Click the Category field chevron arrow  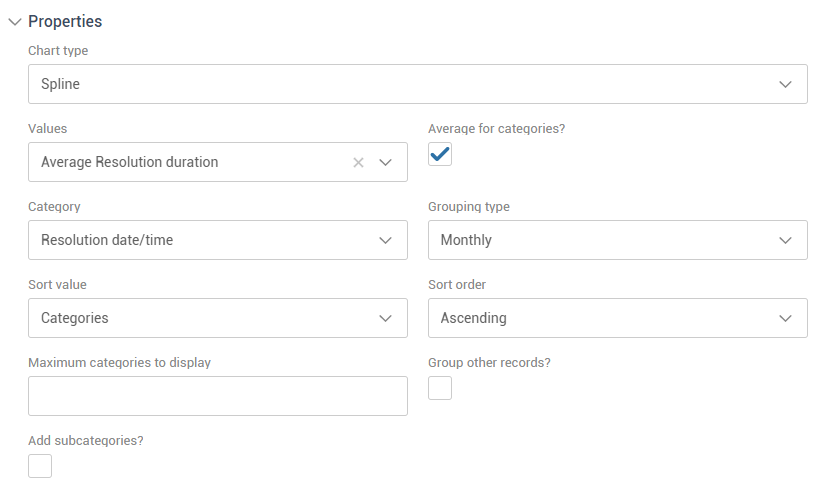(x=386, y=240)
